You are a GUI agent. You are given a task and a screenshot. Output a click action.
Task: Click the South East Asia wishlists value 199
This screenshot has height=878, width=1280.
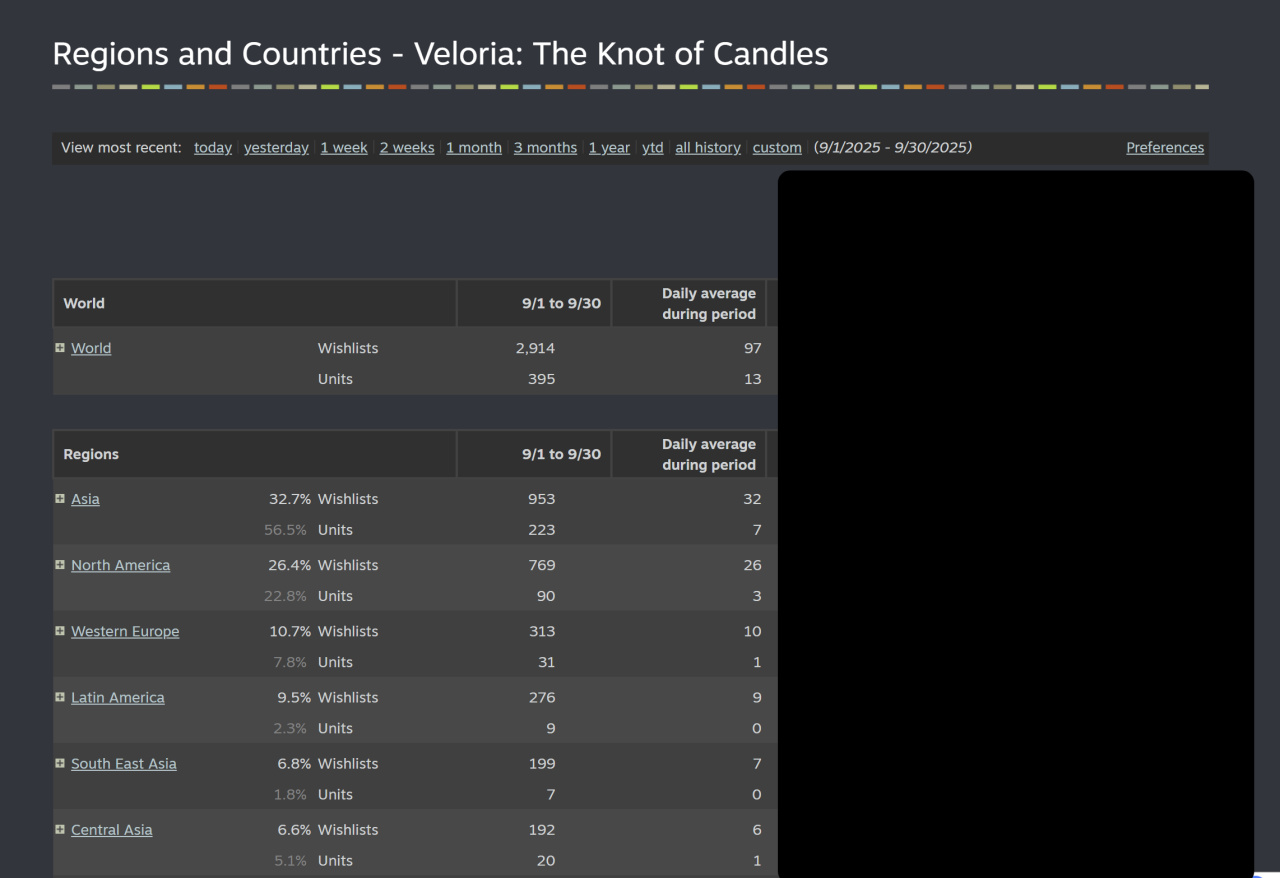click(x=542, y=763)
